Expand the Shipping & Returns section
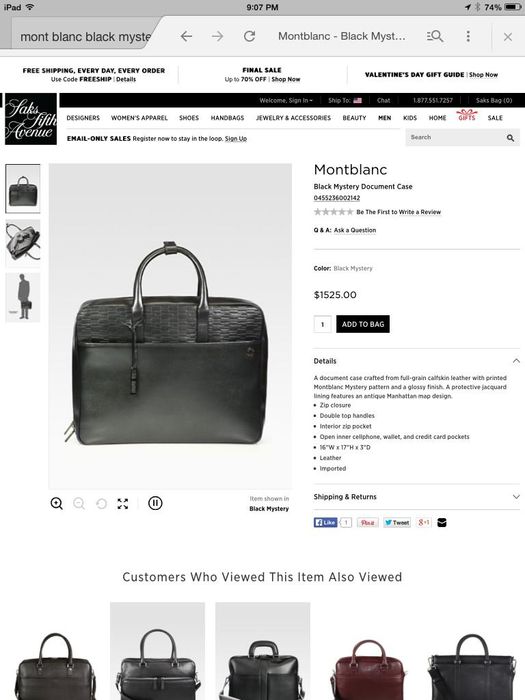Image resolution: width=525 pixels, height=700 pixels. point(516,496)
